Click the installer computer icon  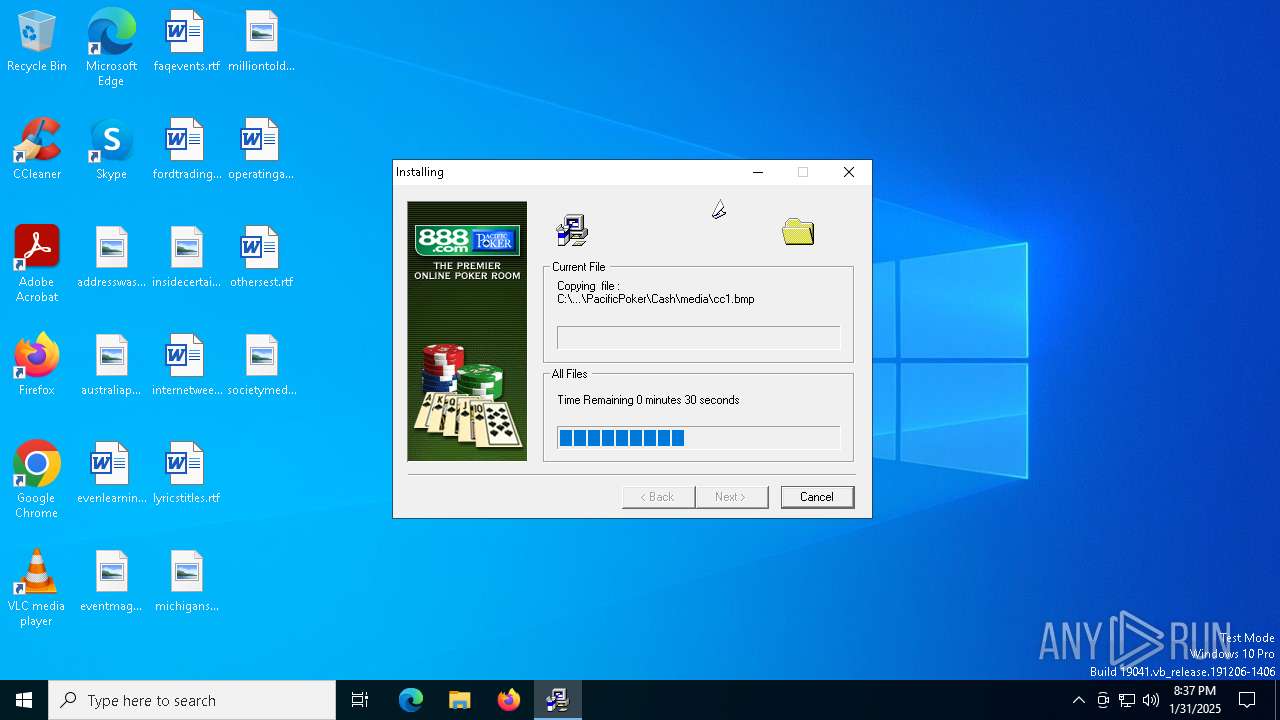point(572,231)
